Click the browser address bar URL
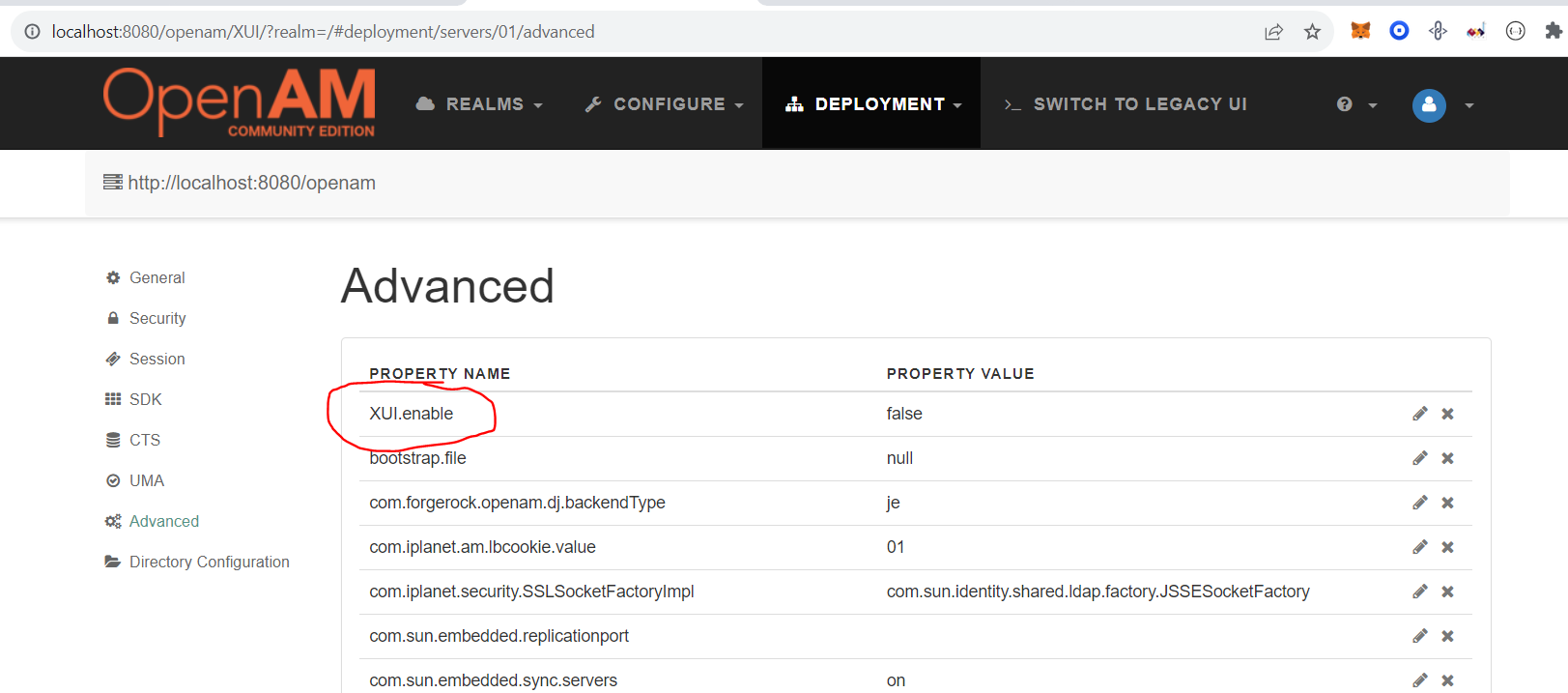 pyautogui.click(x=323, y=32)
